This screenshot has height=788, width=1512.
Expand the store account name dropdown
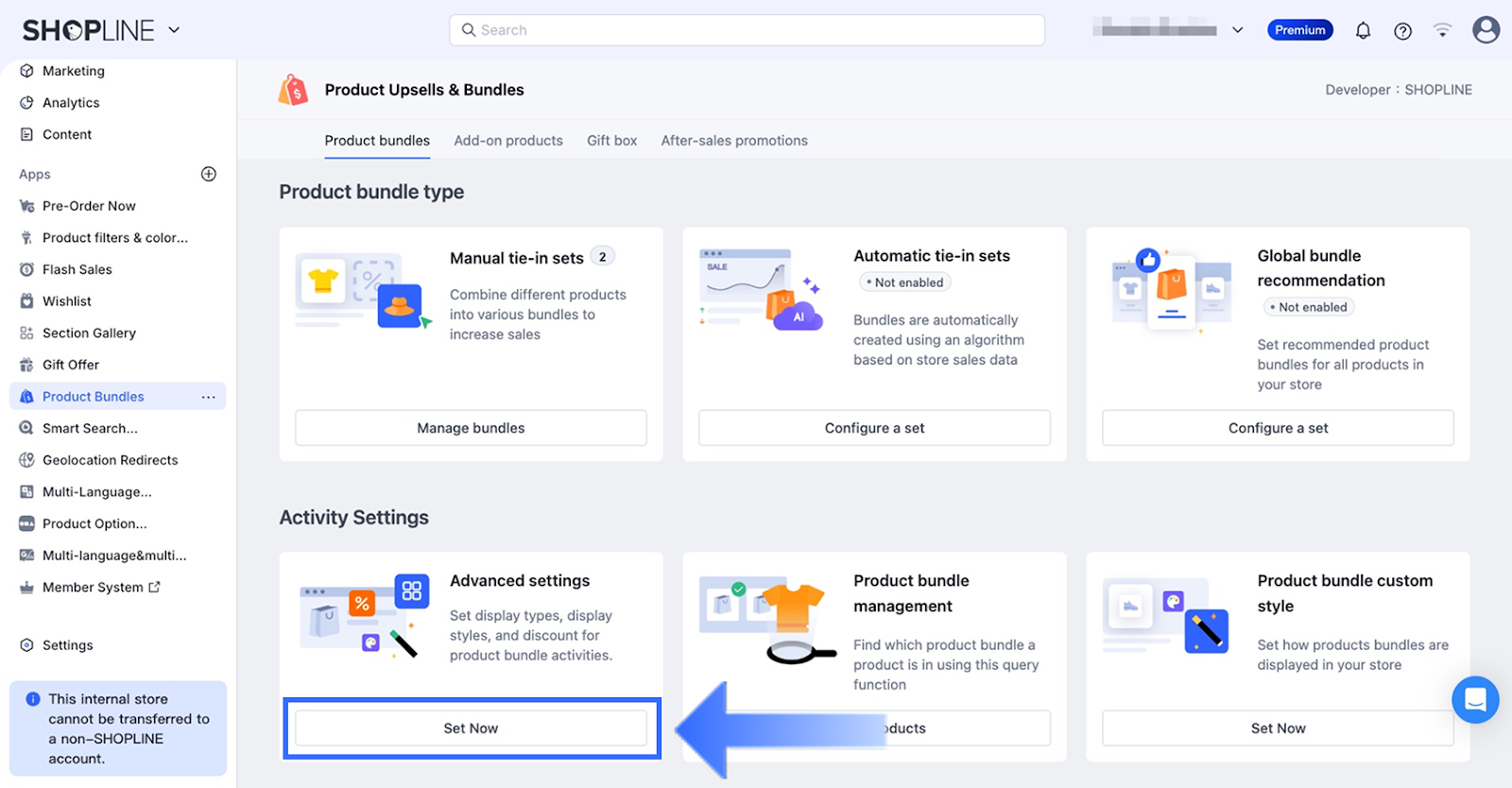click(1237, 30)
